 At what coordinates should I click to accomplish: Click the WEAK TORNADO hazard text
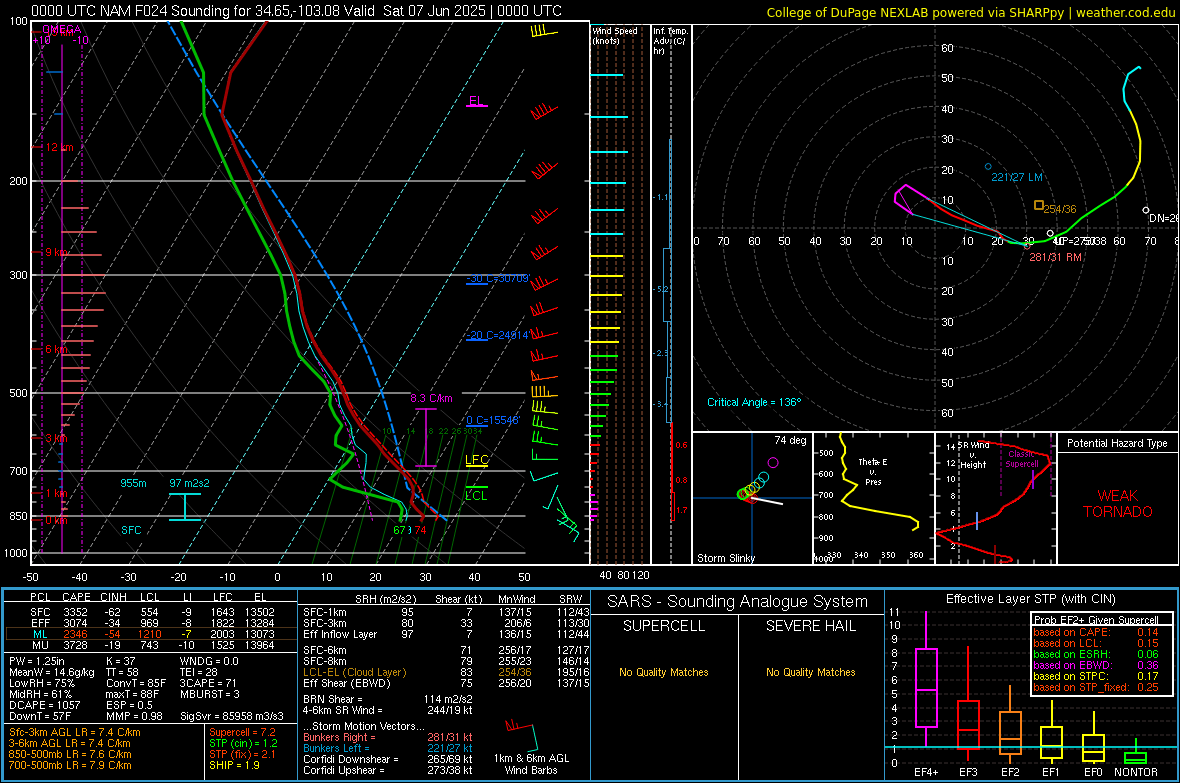[1118, 504]
